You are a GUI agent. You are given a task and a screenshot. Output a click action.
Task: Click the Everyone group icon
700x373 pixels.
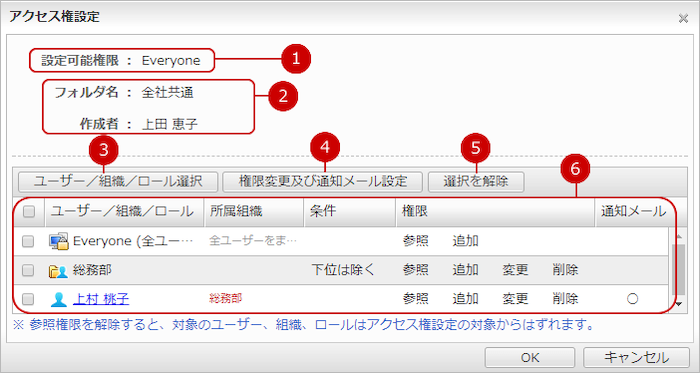(58, 241)
